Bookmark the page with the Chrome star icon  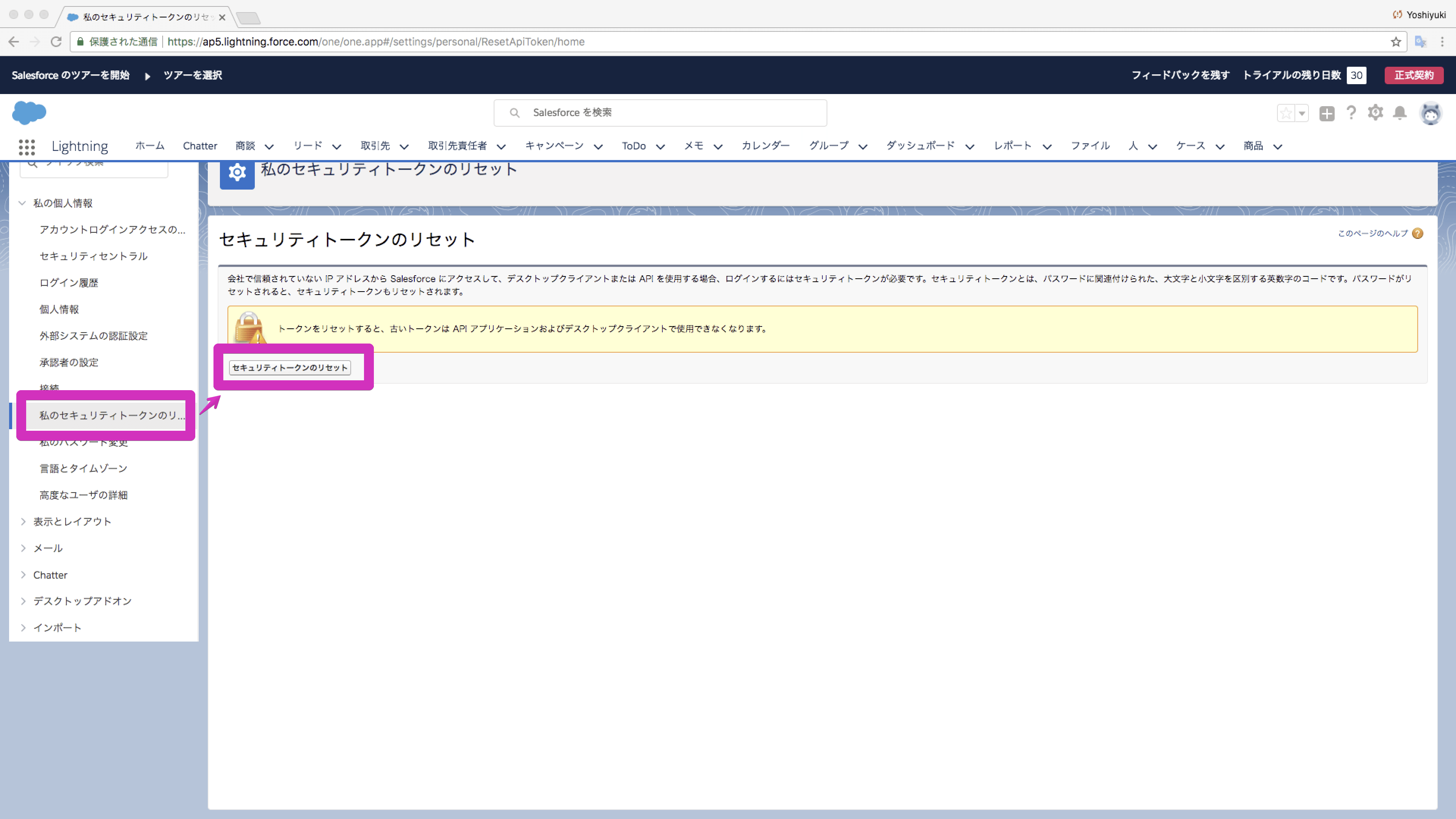(x=1395, y=42)
